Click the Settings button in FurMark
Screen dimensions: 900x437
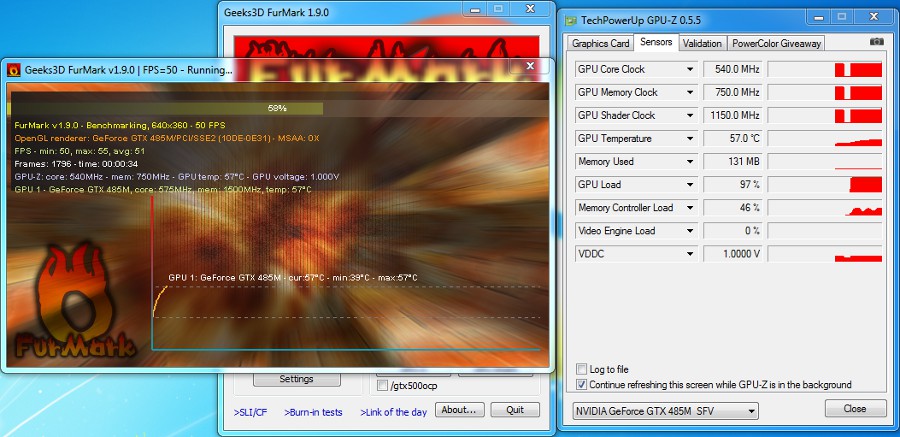(296, 379)
